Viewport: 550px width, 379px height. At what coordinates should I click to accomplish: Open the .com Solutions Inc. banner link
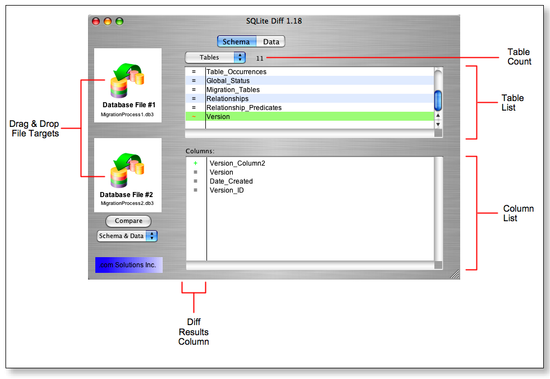pyautogui.click(x=129, y=265)
